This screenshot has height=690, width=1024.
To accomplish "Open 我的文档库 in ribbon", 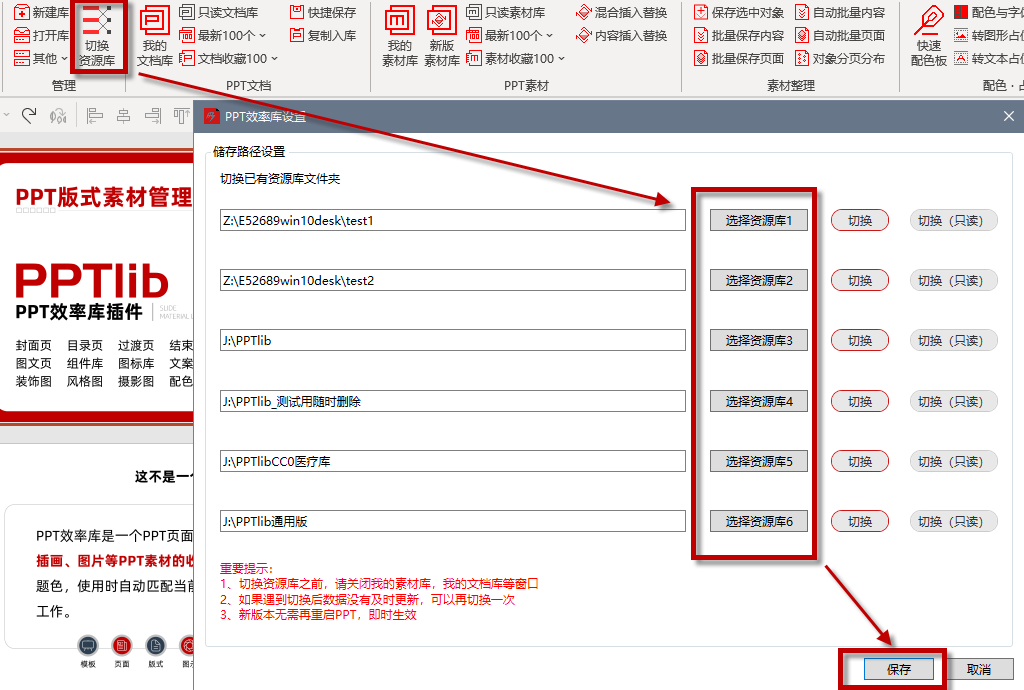I will tap(155, 35).
